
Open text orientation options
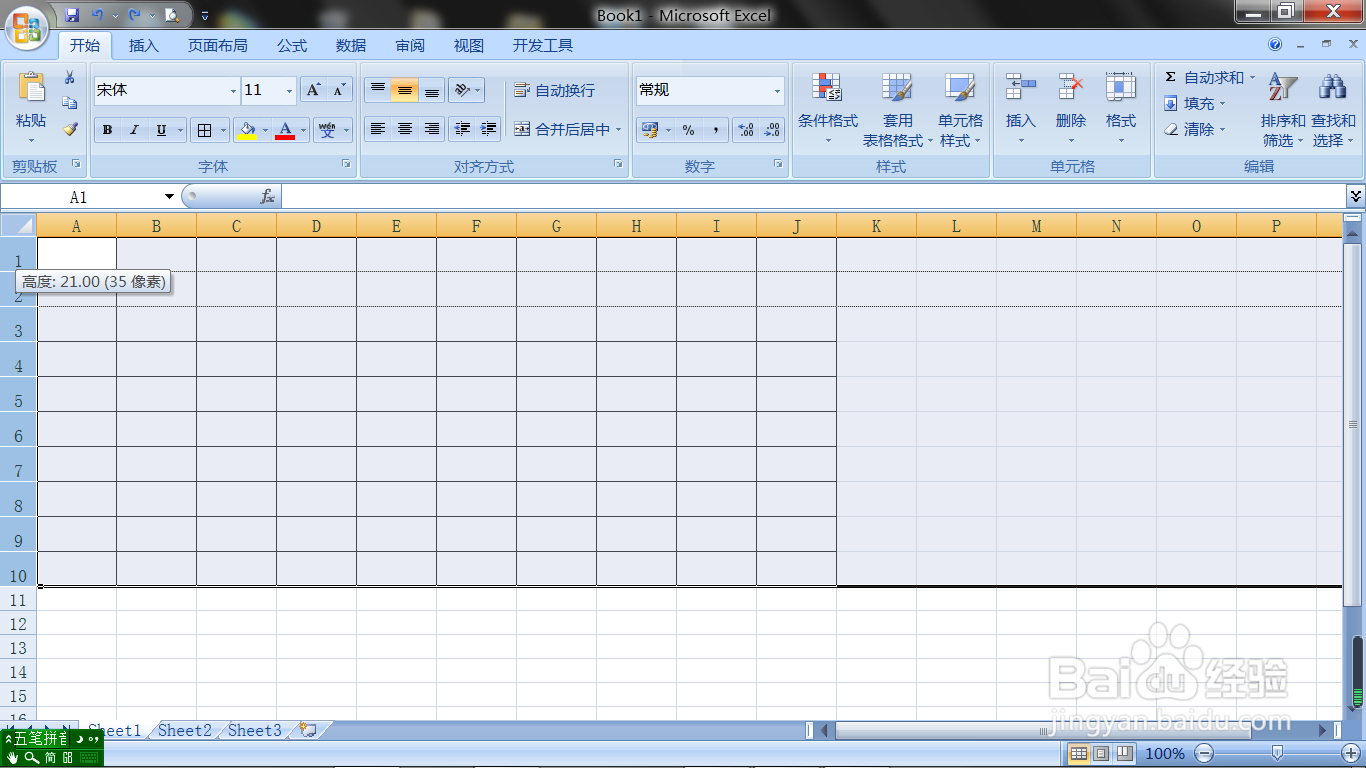tap(466, 90)
